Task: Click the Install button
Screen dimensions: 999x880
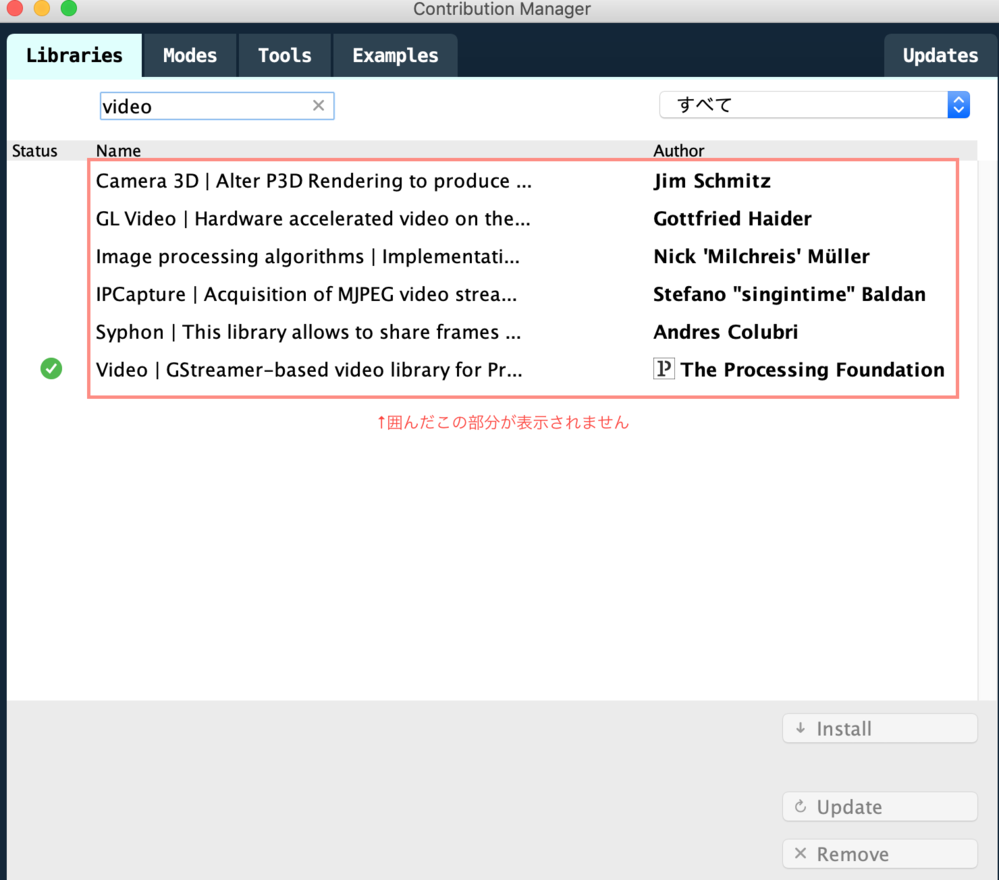Action: [880, 728]
